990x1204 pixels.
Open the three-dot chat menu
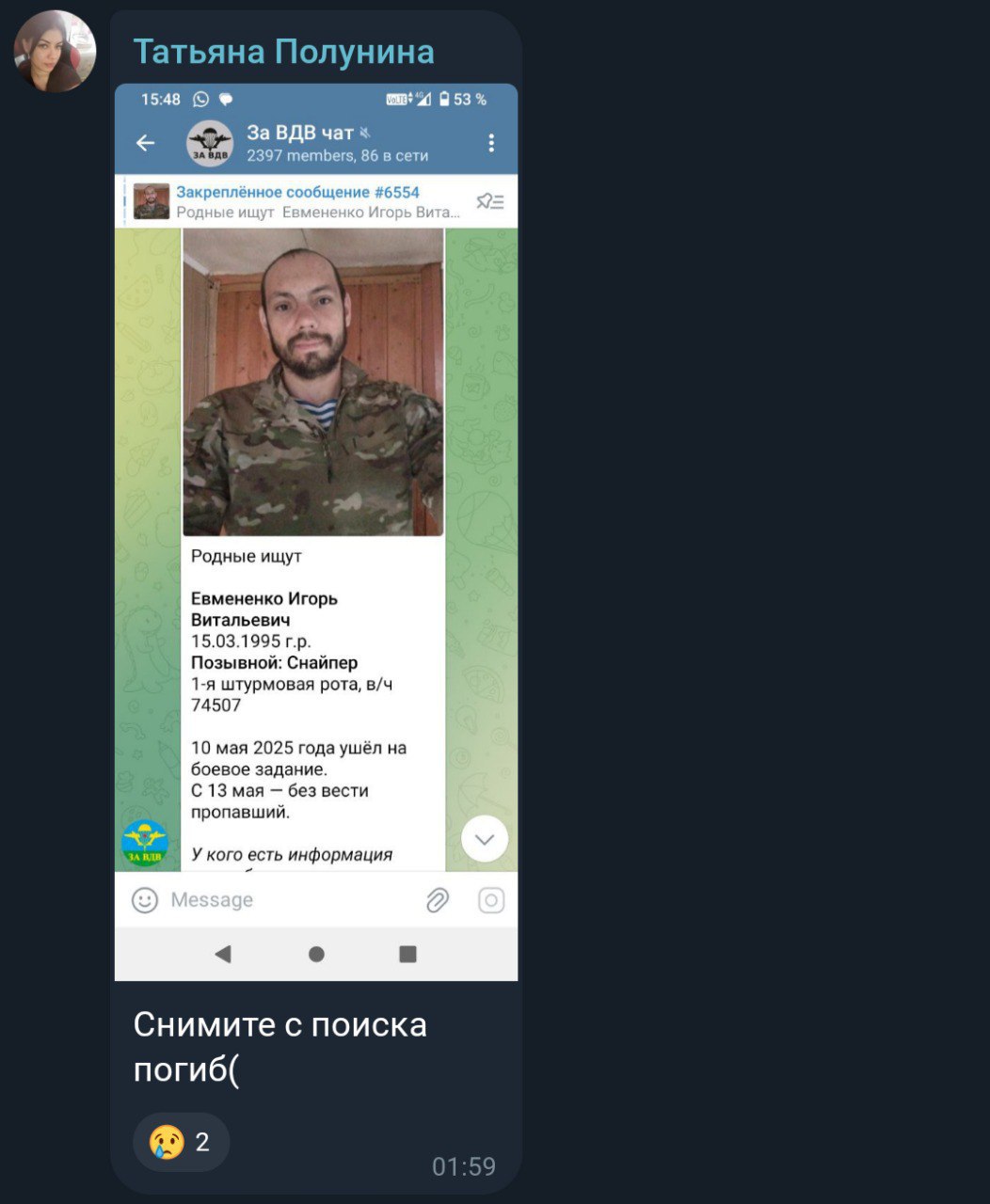(490, 143)
